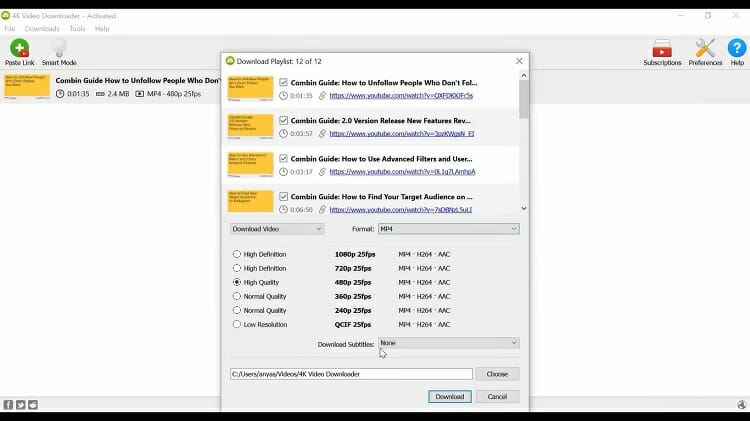Select High Quality 480p 25fps option
The image size is (750, 421).
click(237, 282)
